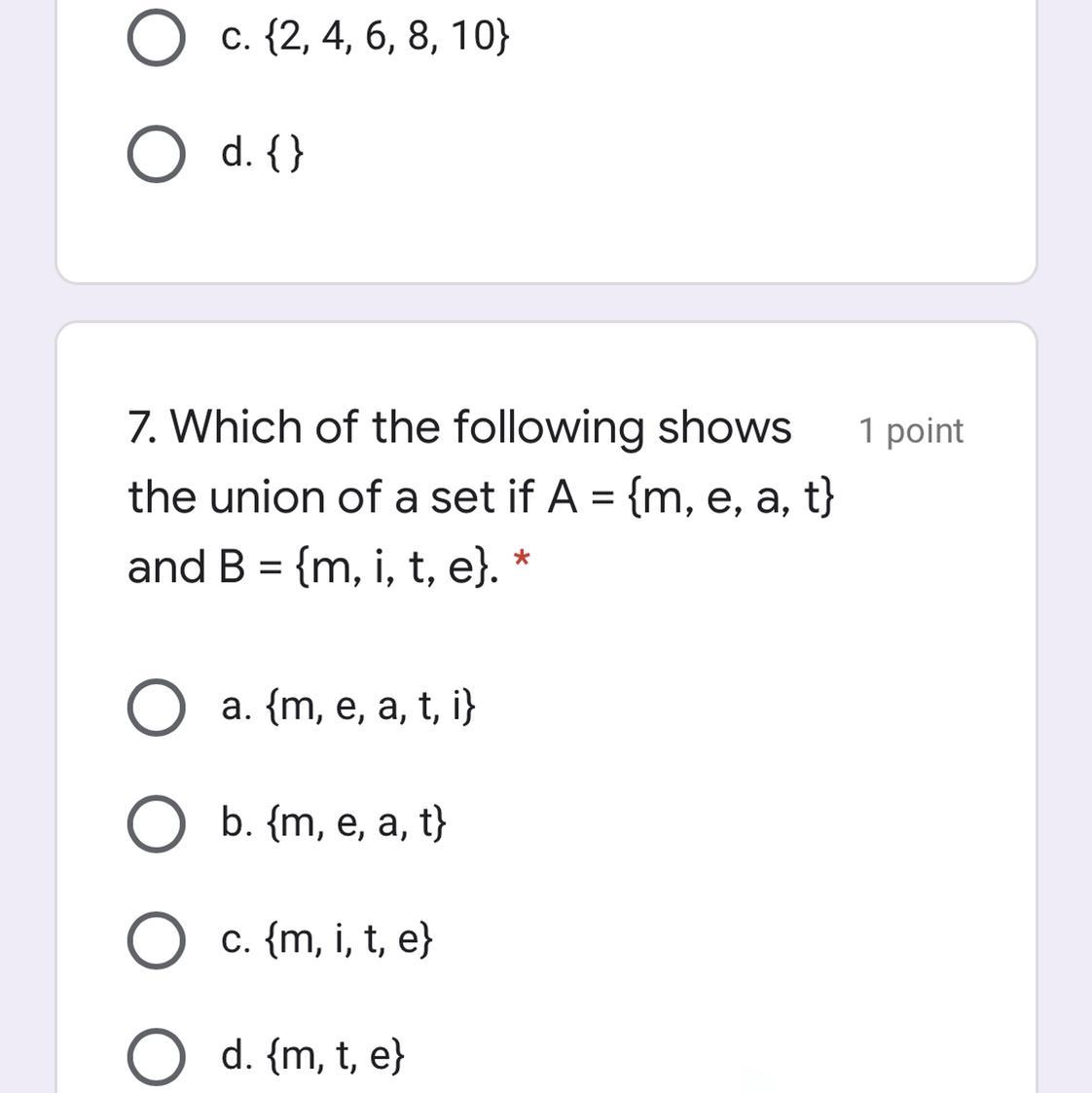Choose the empty set d. { } radio button

pos(156,154)
